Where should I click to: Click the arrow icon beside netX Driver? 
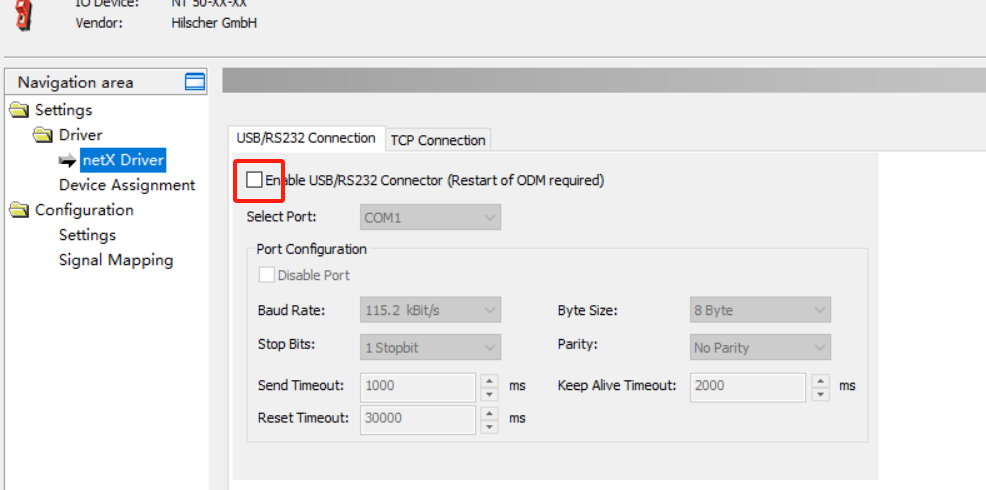click(x=67, y=160)
